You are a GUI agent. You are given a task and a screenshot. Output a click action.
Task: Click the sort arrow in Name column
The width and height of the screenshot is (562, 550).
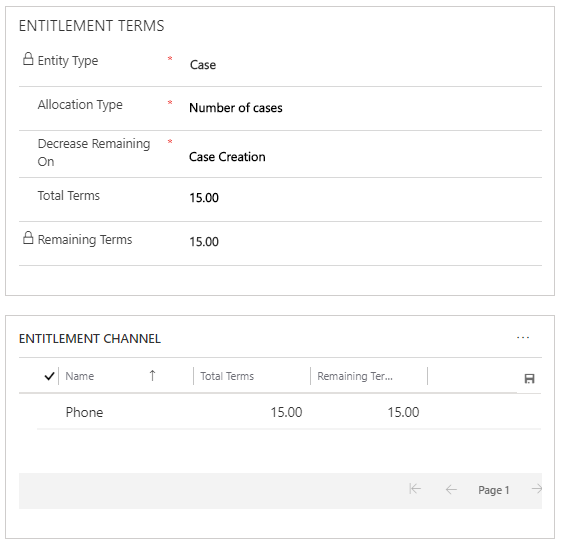[152, 376]
